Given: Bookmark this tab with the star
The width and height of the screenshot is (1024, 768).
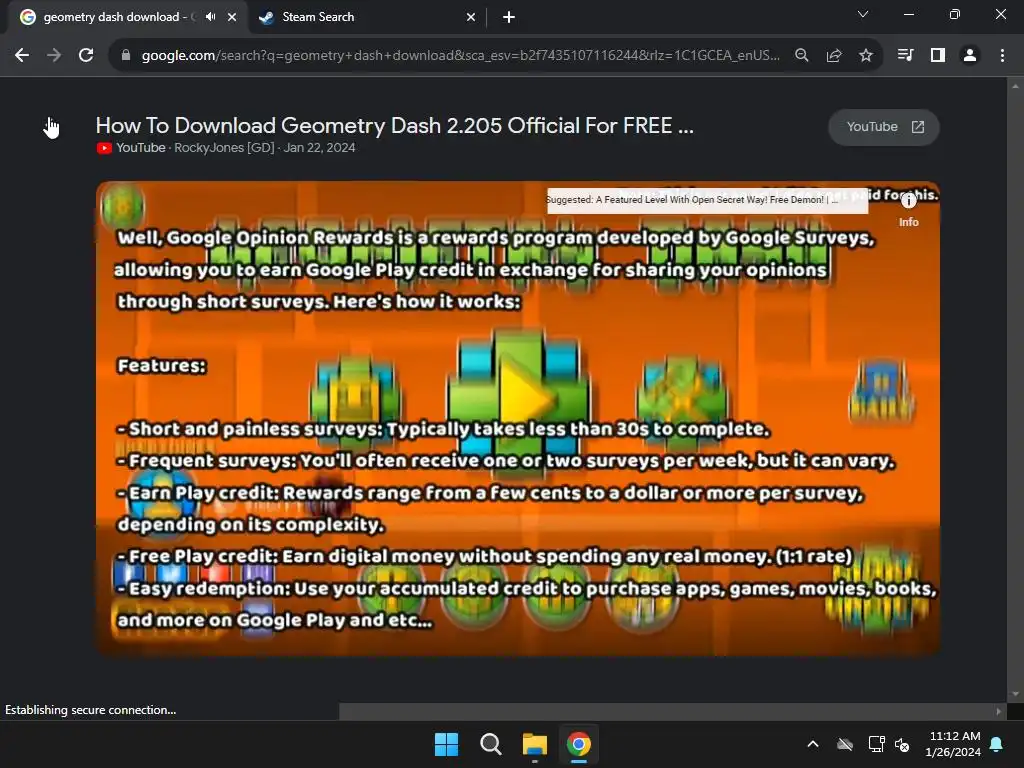Looking at the screenshot, I should (866, 56).
